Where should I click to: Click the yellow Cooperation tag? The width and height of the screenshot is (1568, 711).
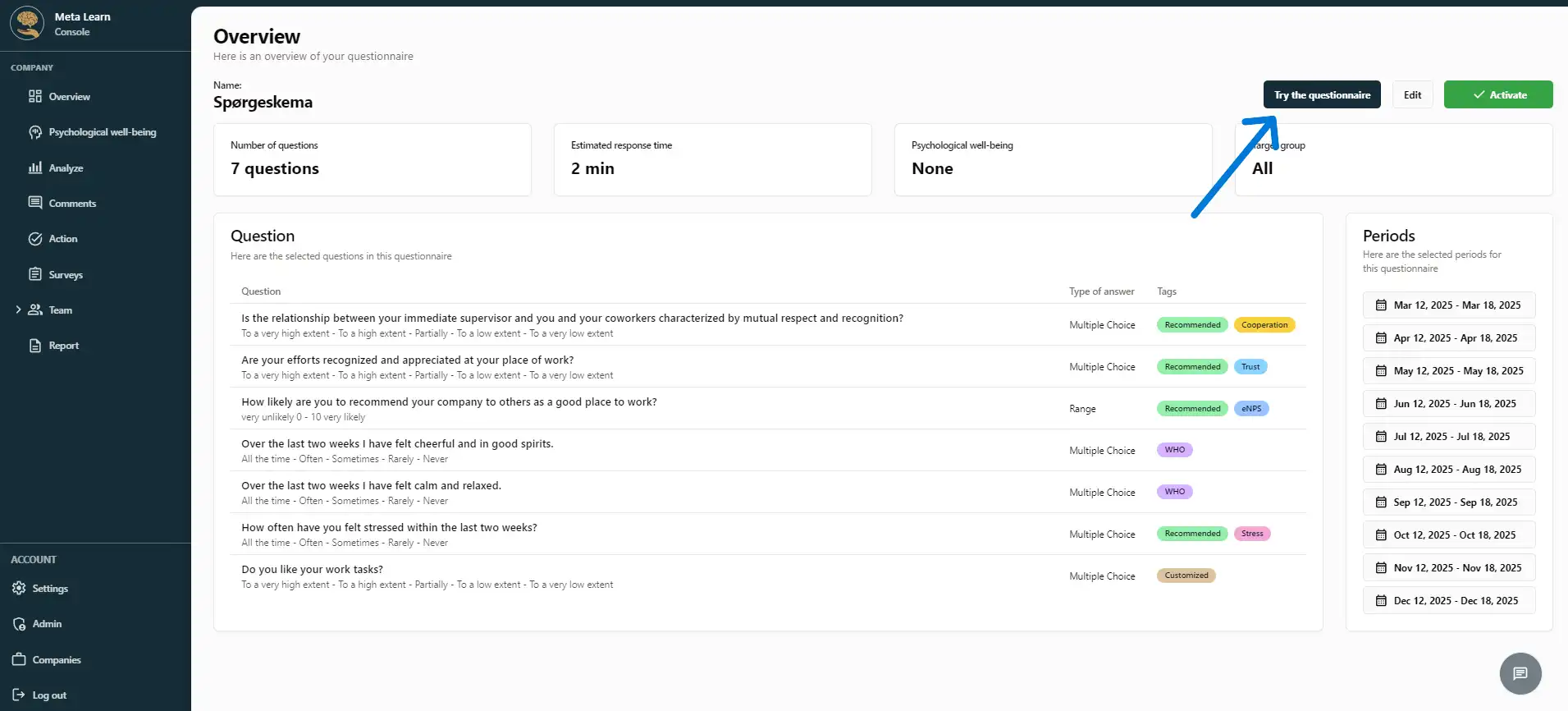[x=1264, y=325]
